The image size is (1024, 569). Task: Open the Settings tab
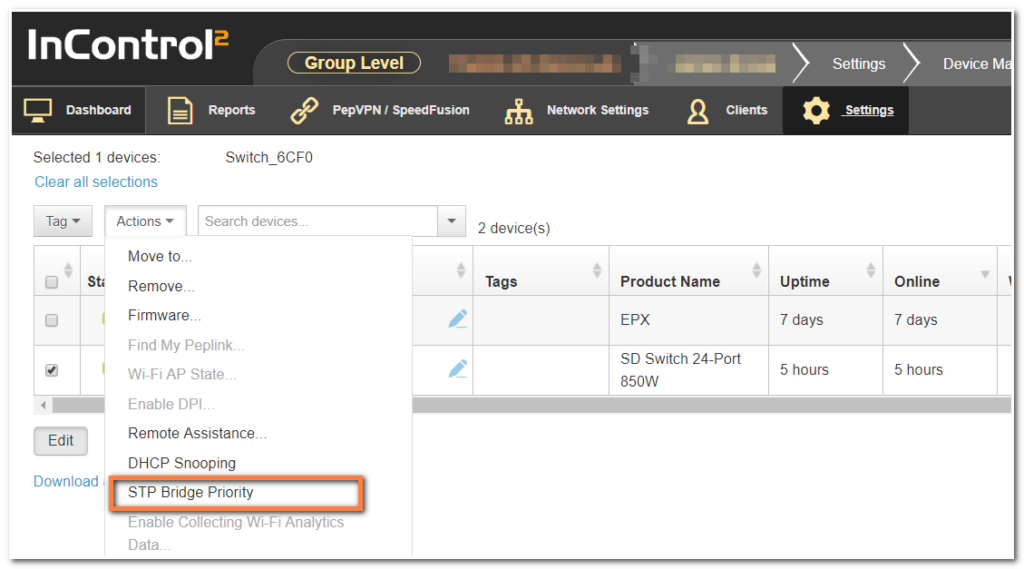(846, 110)
